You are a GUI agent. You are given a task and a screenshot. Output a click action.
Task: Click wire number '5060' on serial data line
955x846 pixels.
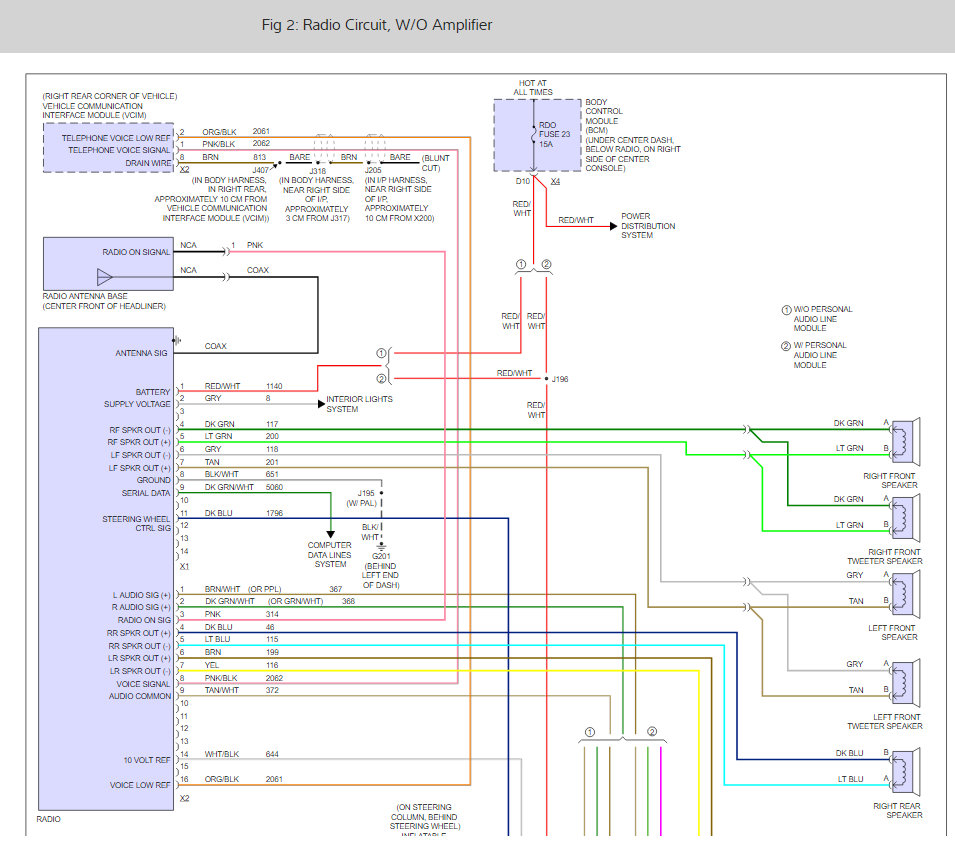(274, 487)
